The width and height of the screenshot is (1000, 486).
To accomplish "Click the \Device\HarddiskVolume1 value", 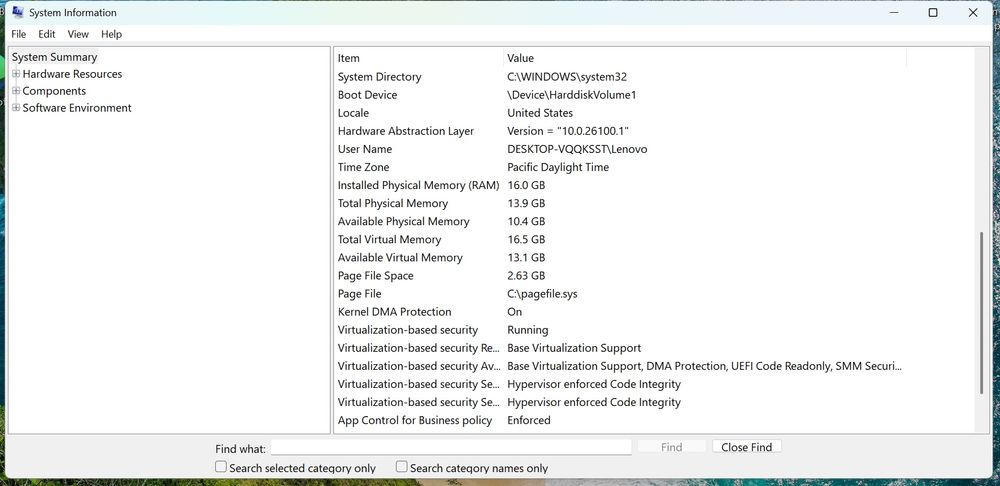I will (x=572, y=95).
